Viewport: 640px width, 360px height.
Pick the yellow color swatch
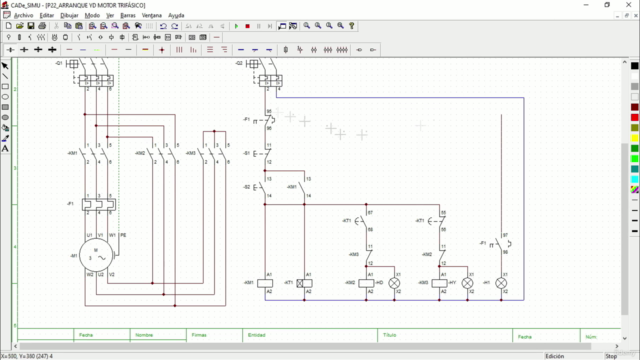(635, 138)
